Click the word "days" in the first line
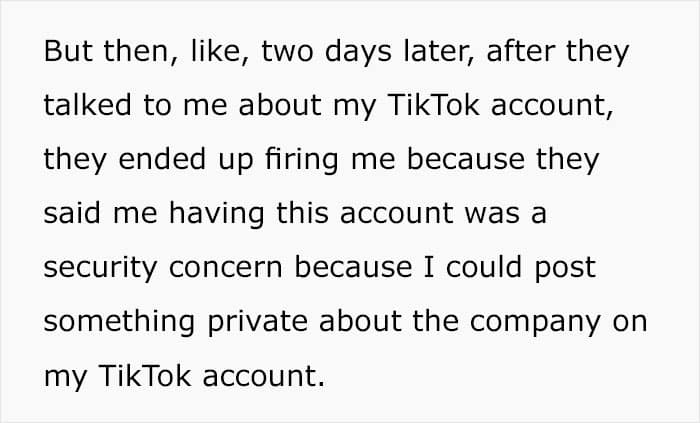 coord(358,52)
